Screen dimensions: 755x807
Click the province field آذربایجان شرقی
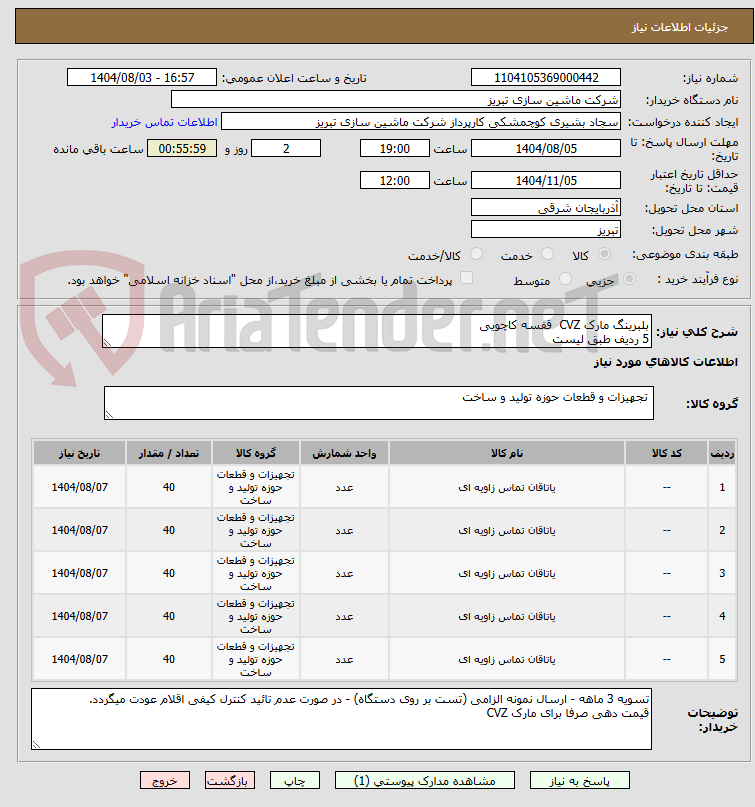click(546, 208)
